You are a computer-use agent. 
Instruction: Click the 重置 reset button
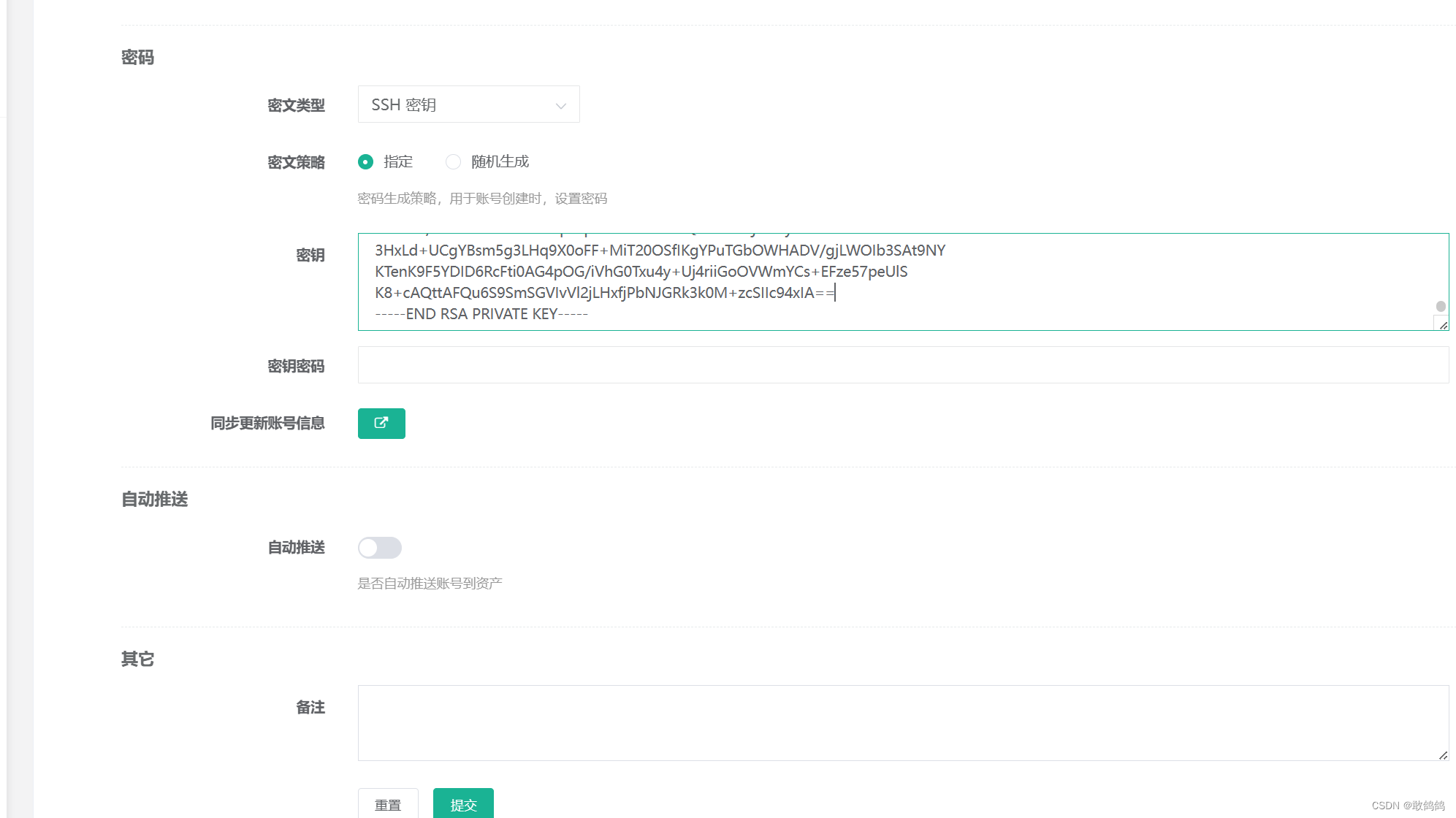[x=388, y=804]
